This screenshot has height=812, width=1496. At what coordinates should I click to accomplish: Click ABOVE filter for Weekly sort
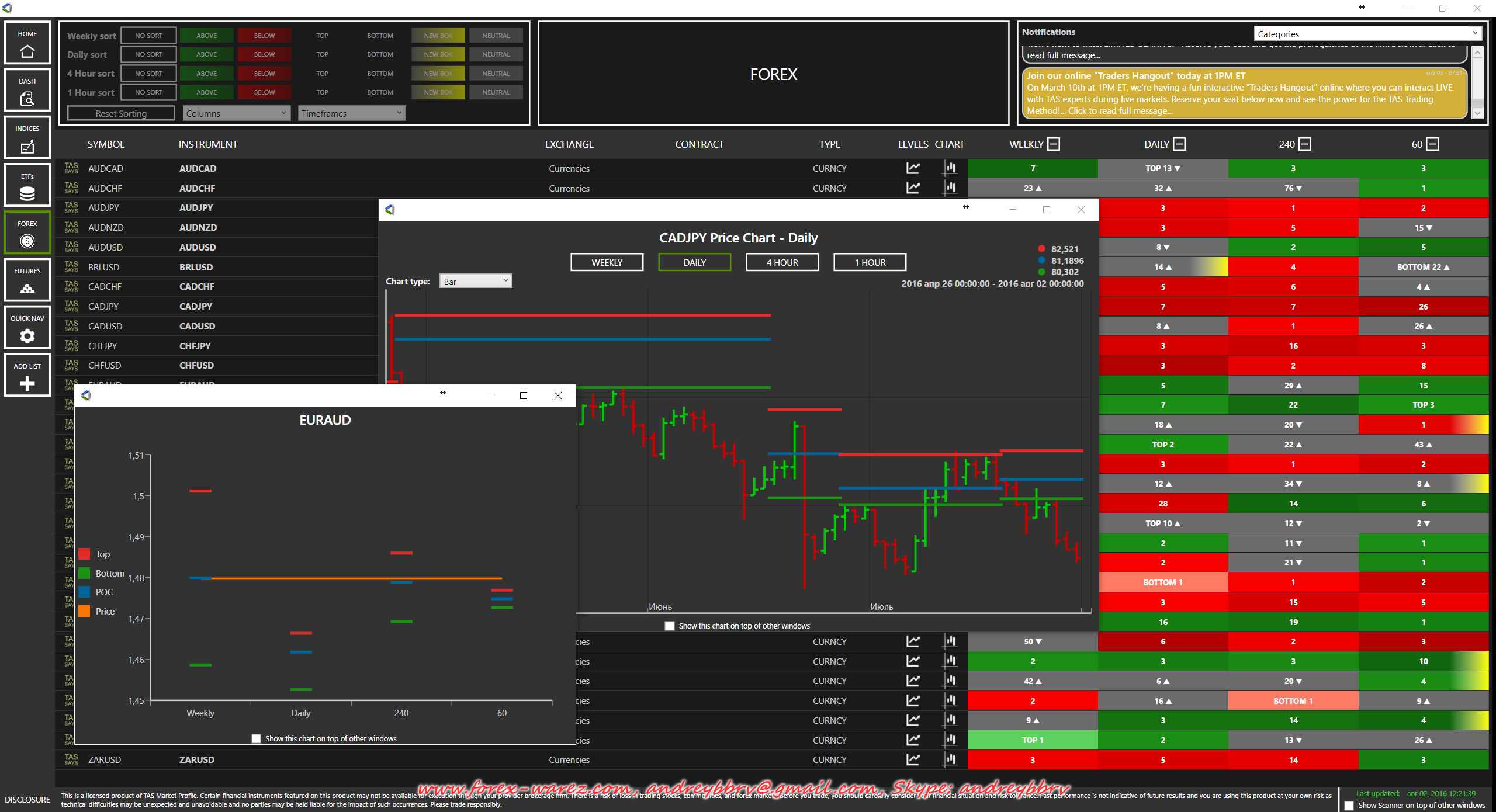206,36
